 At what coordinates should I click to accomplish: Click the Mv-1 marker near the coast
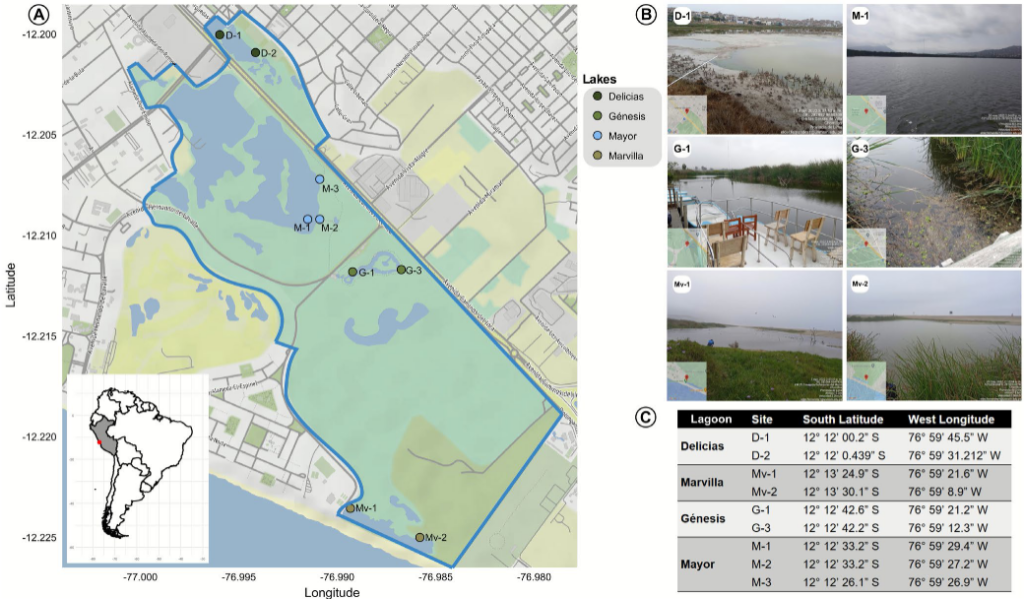tap(350, 508)
